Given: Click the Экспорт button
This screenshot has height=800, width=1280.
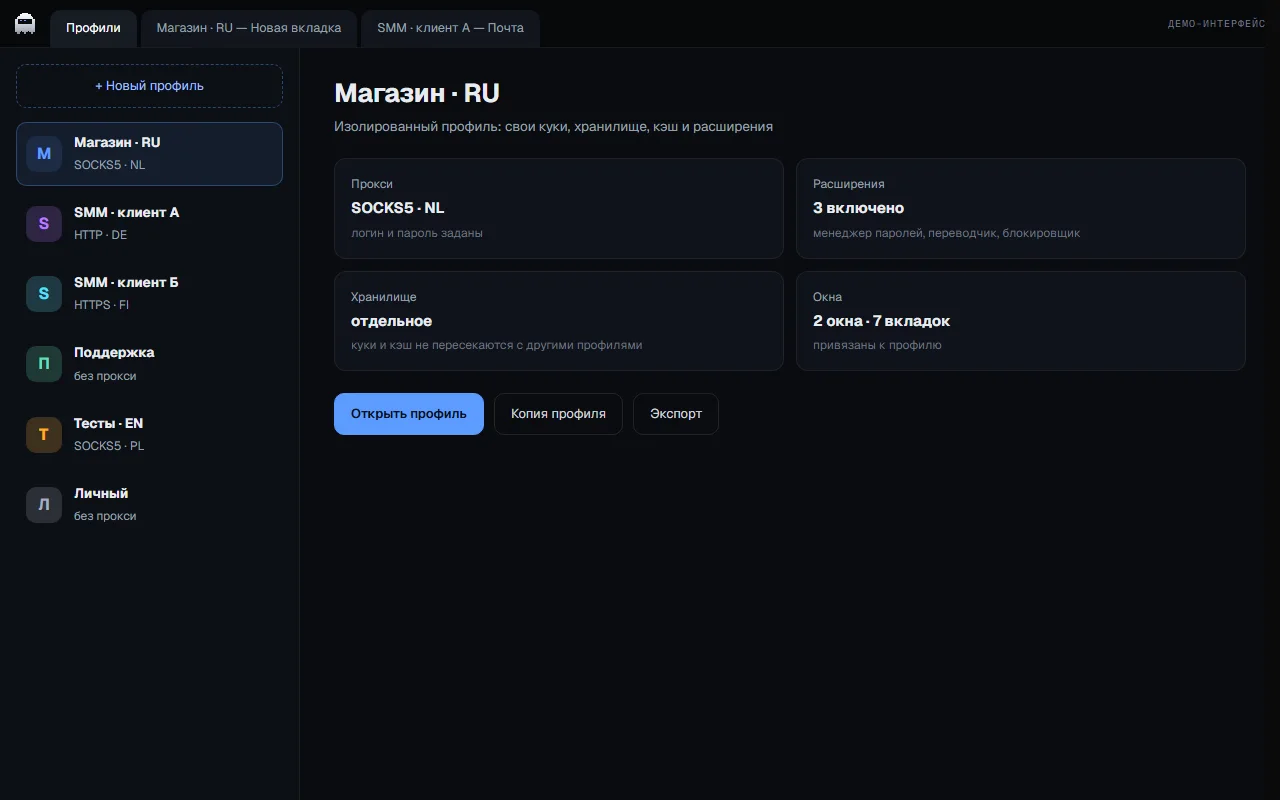Looking at the screenshot, I should [x=676, y=414].
